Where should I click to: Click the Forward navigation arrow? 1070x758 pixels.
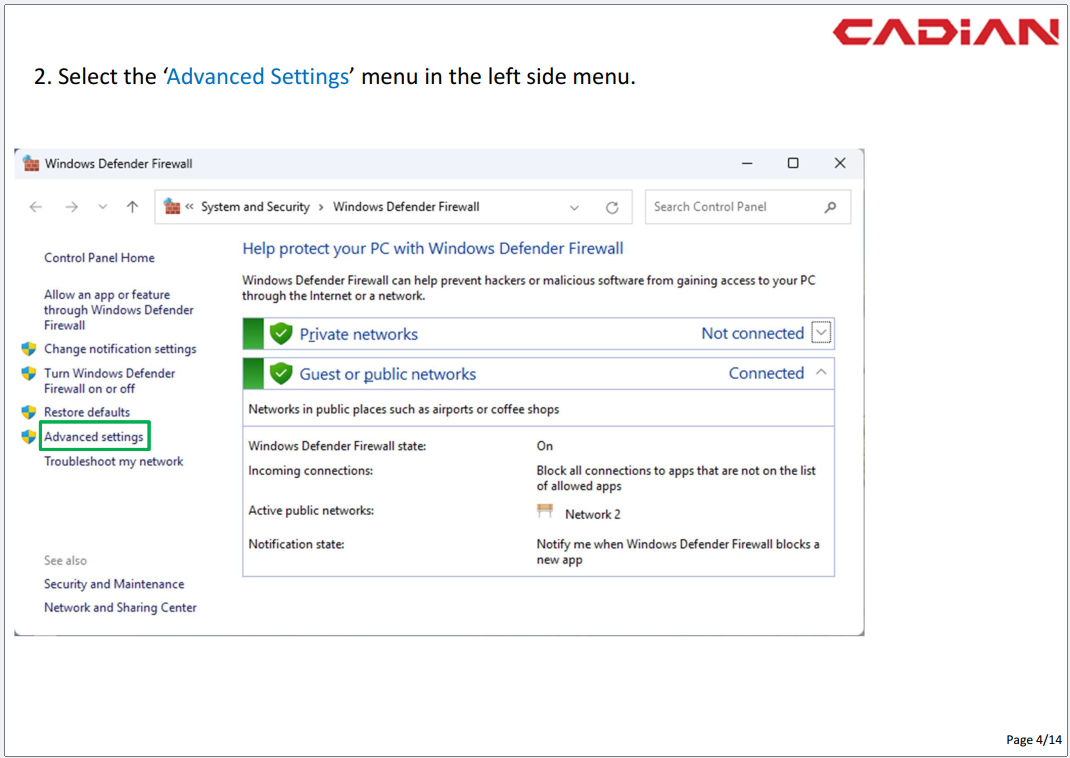tap(71, 207)
